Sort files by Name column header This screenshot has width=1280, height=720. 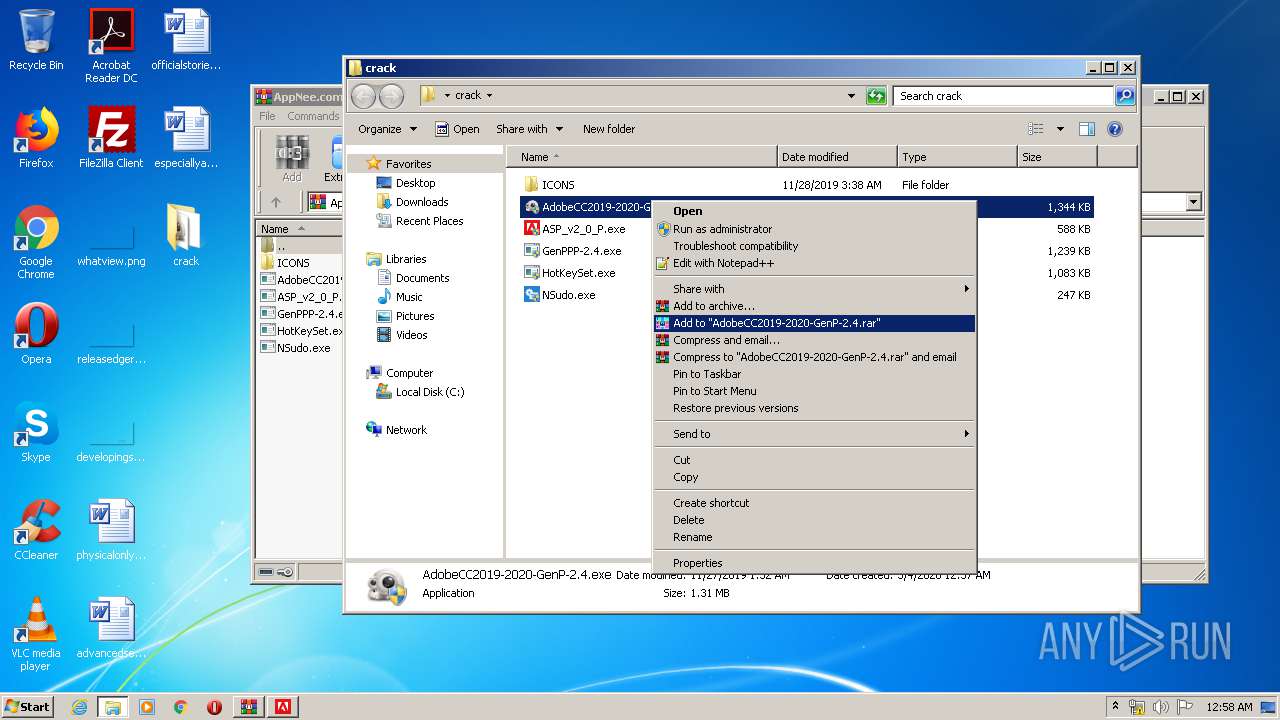click(642, 157)
